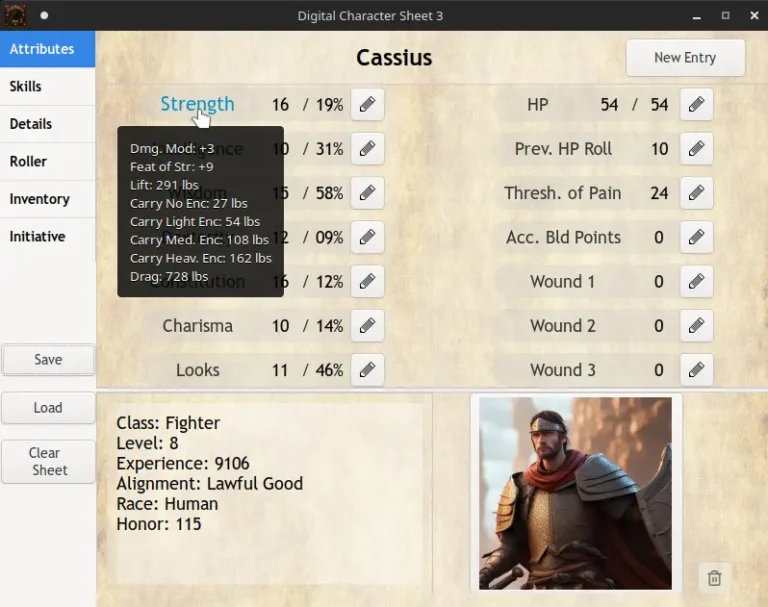The height and width of the screenshot is (607, 768).
Task: Click the 'Experience: 9106' line
Action: pos(183,463)
